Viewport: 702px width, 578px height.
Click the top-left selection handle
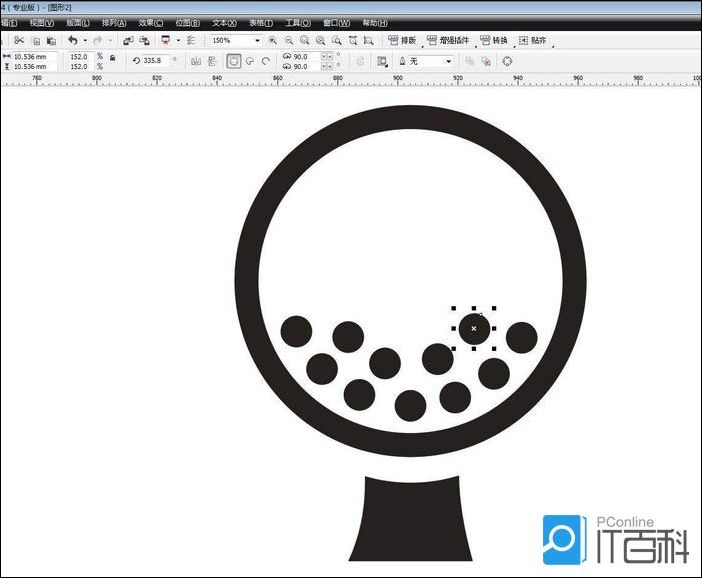(x=454, y=308)
